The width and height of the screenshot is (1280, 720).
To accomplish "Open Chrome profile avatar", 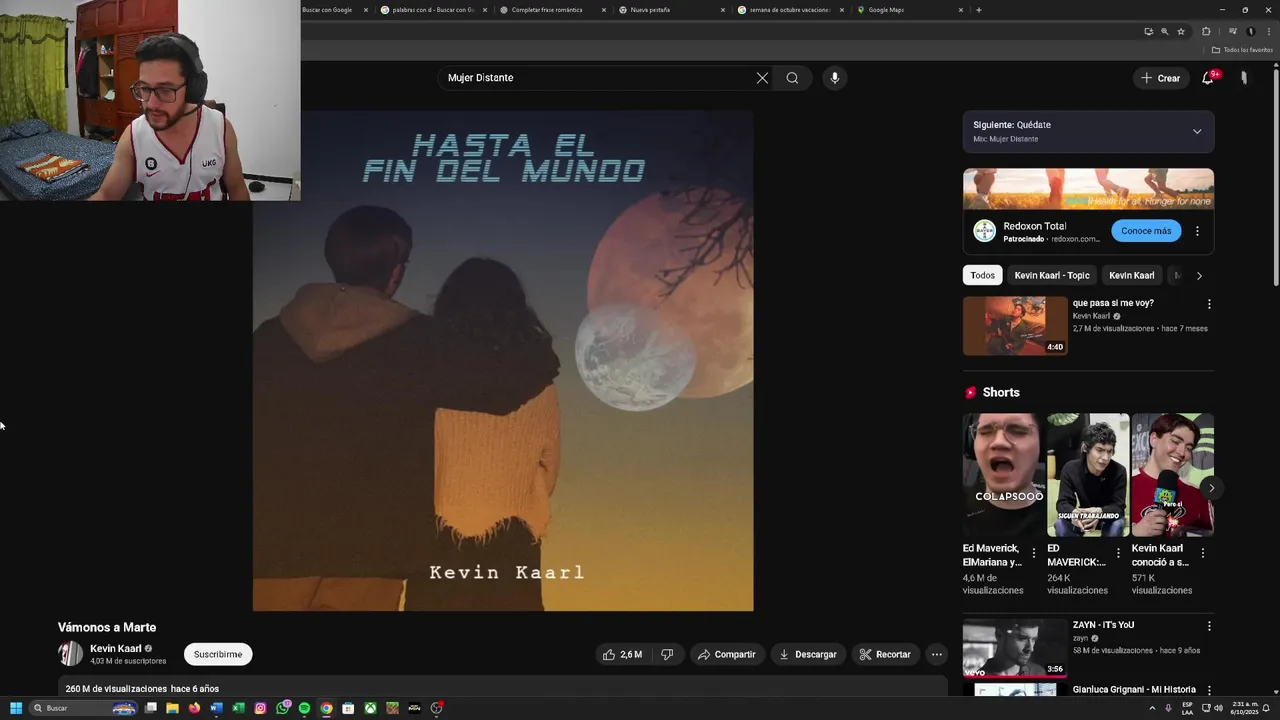I will click(x=1250, y=31).
